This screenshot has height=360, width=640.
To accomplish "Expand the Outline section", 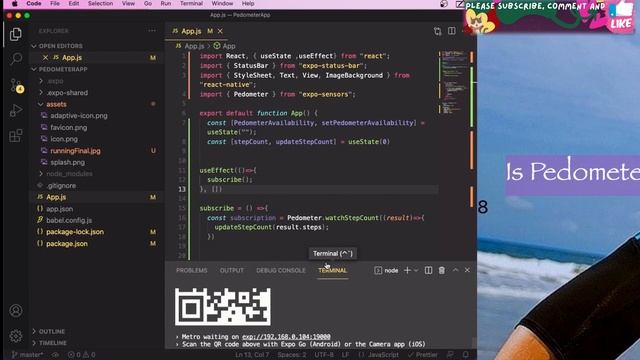I will (52, 331).
